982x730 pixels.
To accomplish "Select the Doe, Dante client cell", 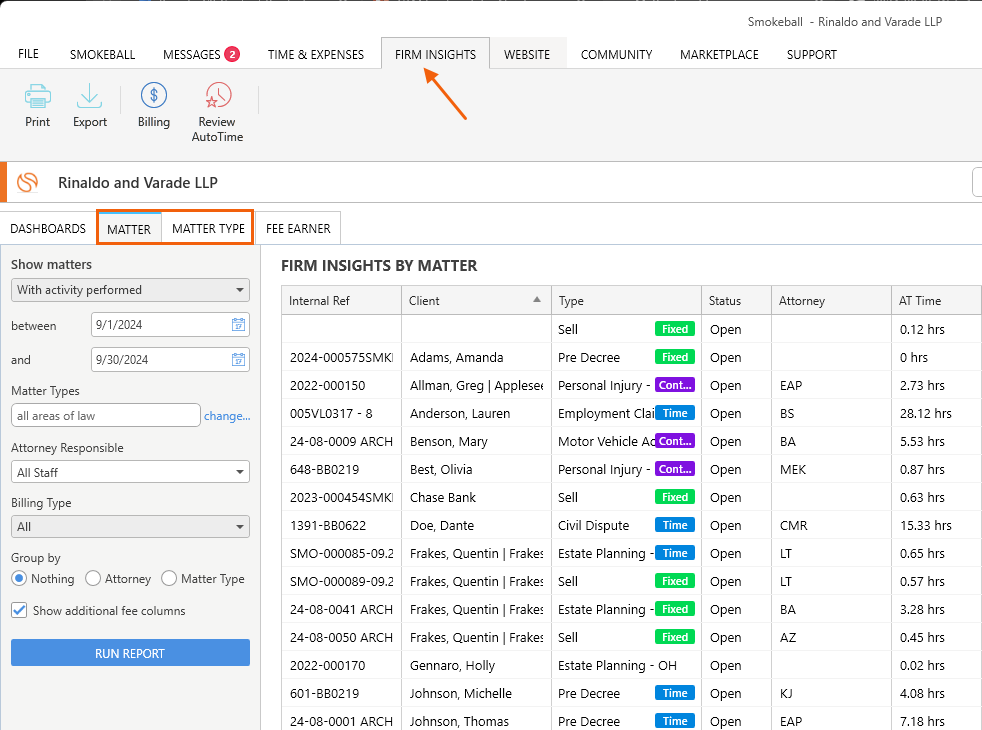I will point(476,525).
